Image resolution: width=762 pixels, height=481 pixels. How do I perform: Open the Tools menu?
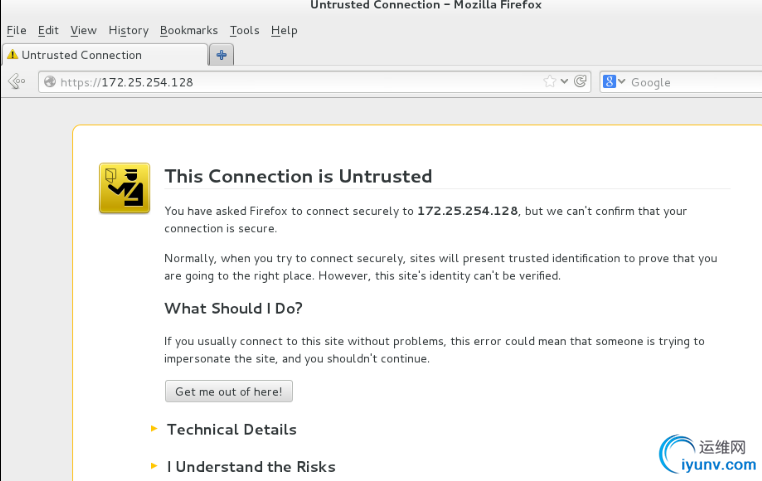(244, 30)
